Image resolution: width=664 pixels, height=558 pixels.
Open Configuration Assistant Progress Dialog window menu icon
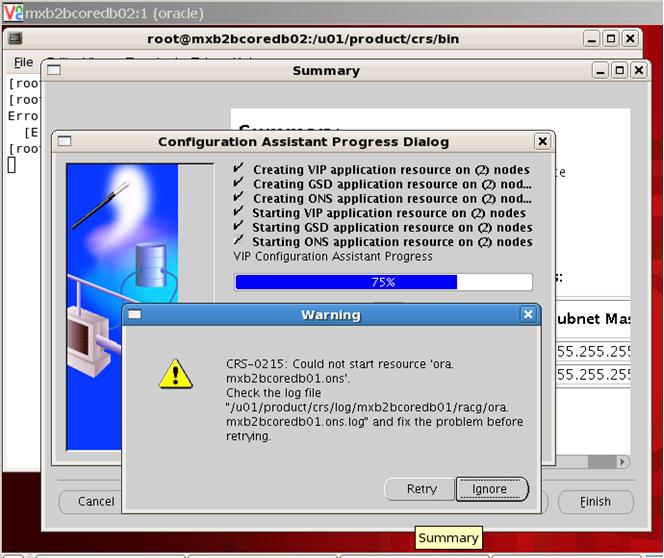point(64,141)
